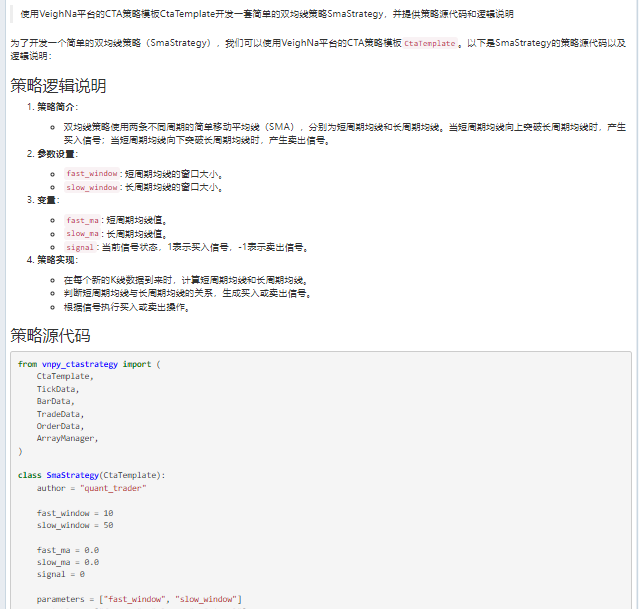Click the parameters list code line

point(139,599)
